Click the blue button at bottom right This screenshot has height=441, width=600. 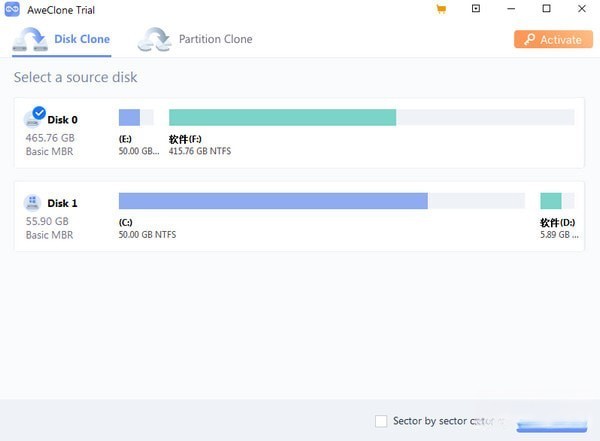point(552,426)
